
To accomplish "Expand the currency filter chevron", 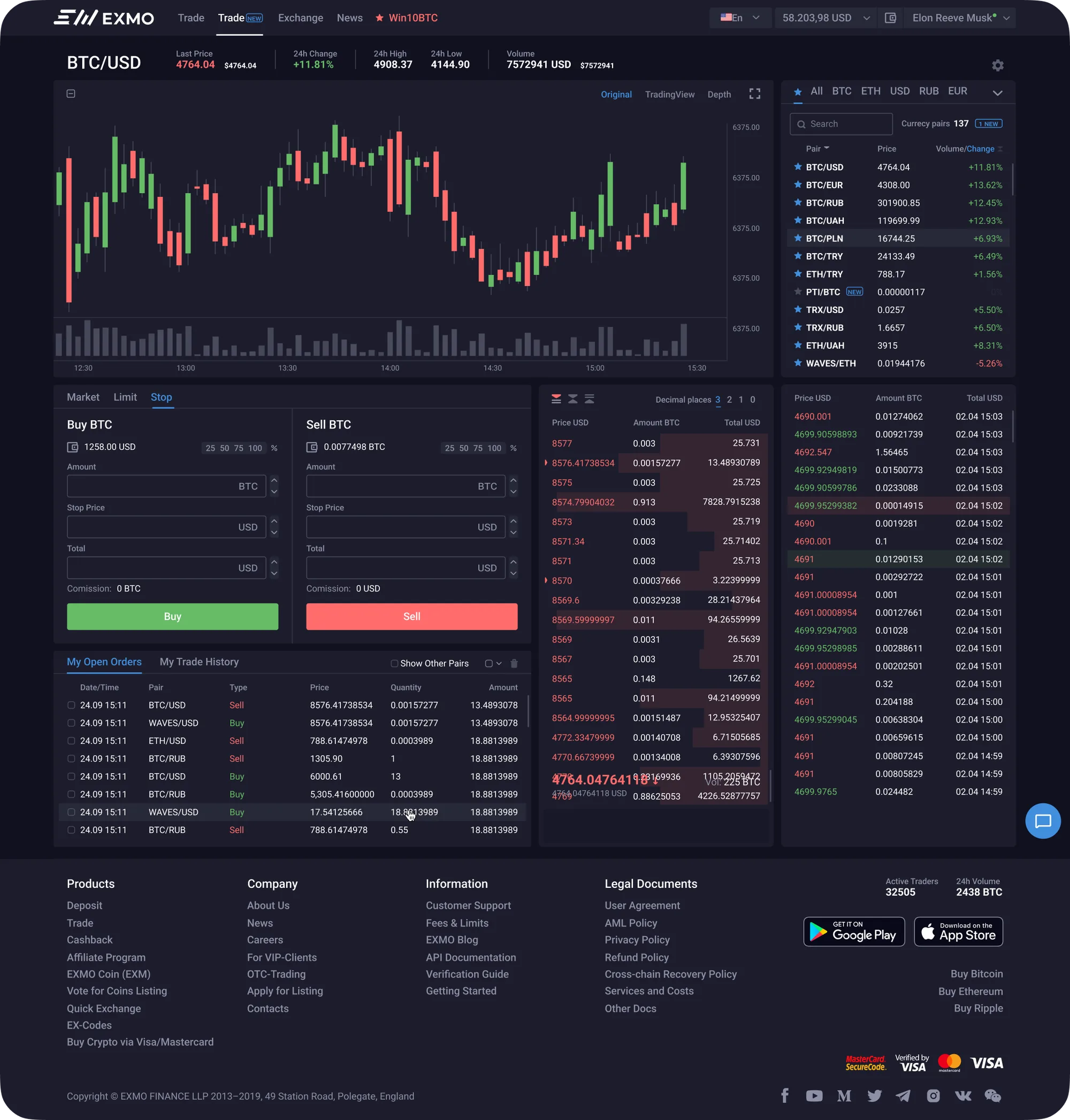I will pyautogui.click(x=997, y=93).
